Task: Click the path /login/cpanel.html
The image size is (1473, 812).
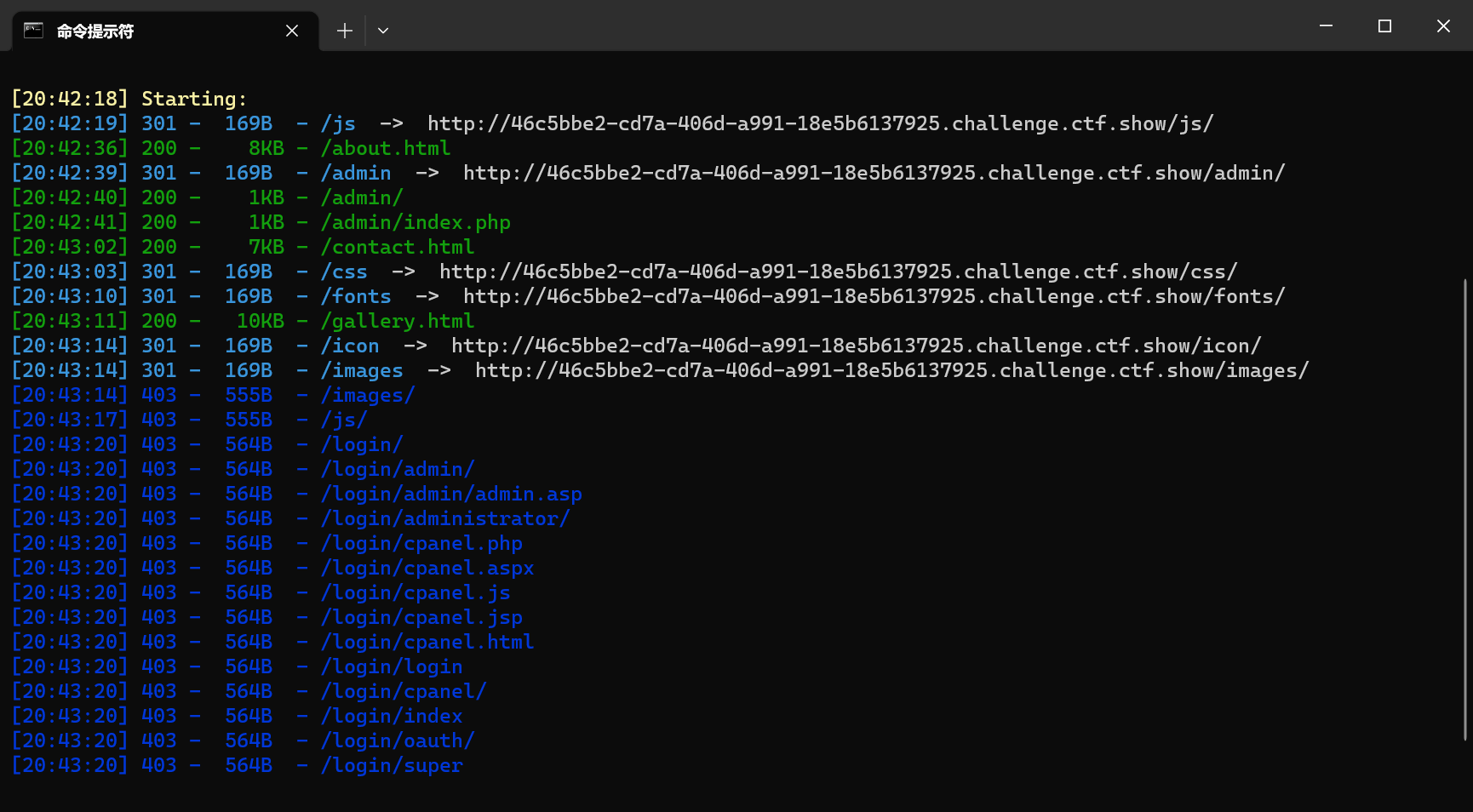Action: (x=427, y=642)
